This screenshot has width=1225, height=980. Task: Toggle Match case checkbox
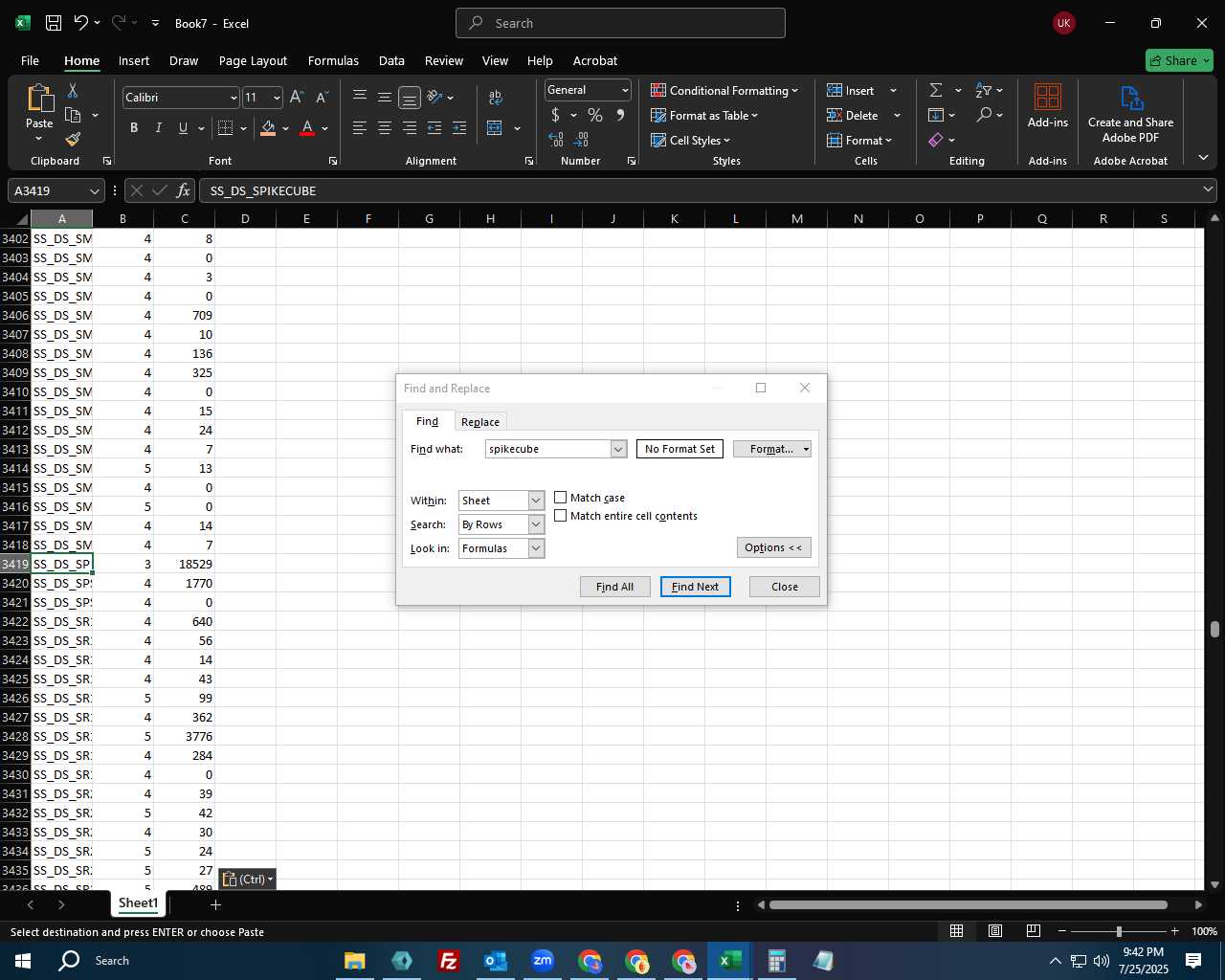pyautogui.click(x=561, y=498)
